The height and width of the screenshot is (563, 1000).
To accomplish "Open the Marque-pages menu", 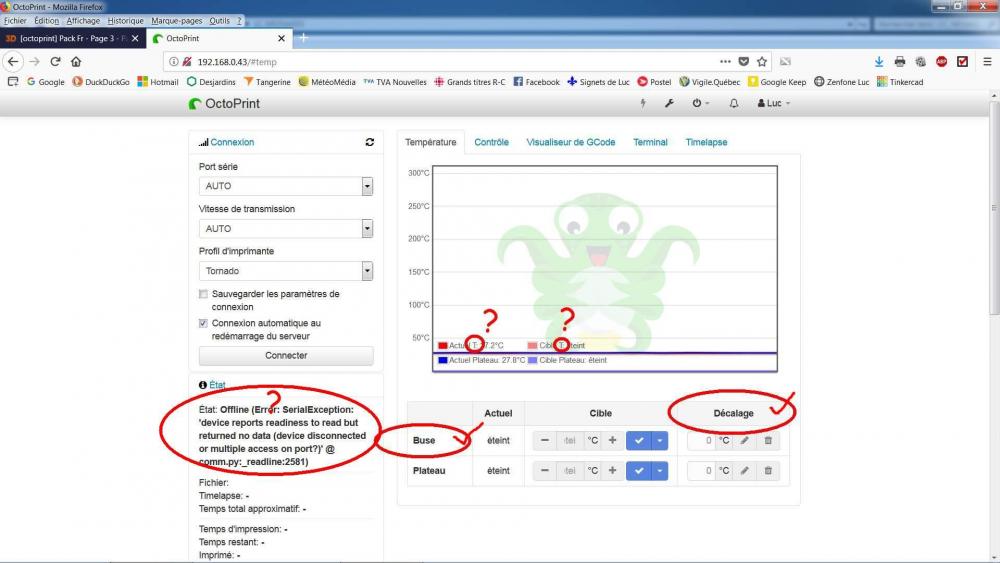I will tap(177, 21).
